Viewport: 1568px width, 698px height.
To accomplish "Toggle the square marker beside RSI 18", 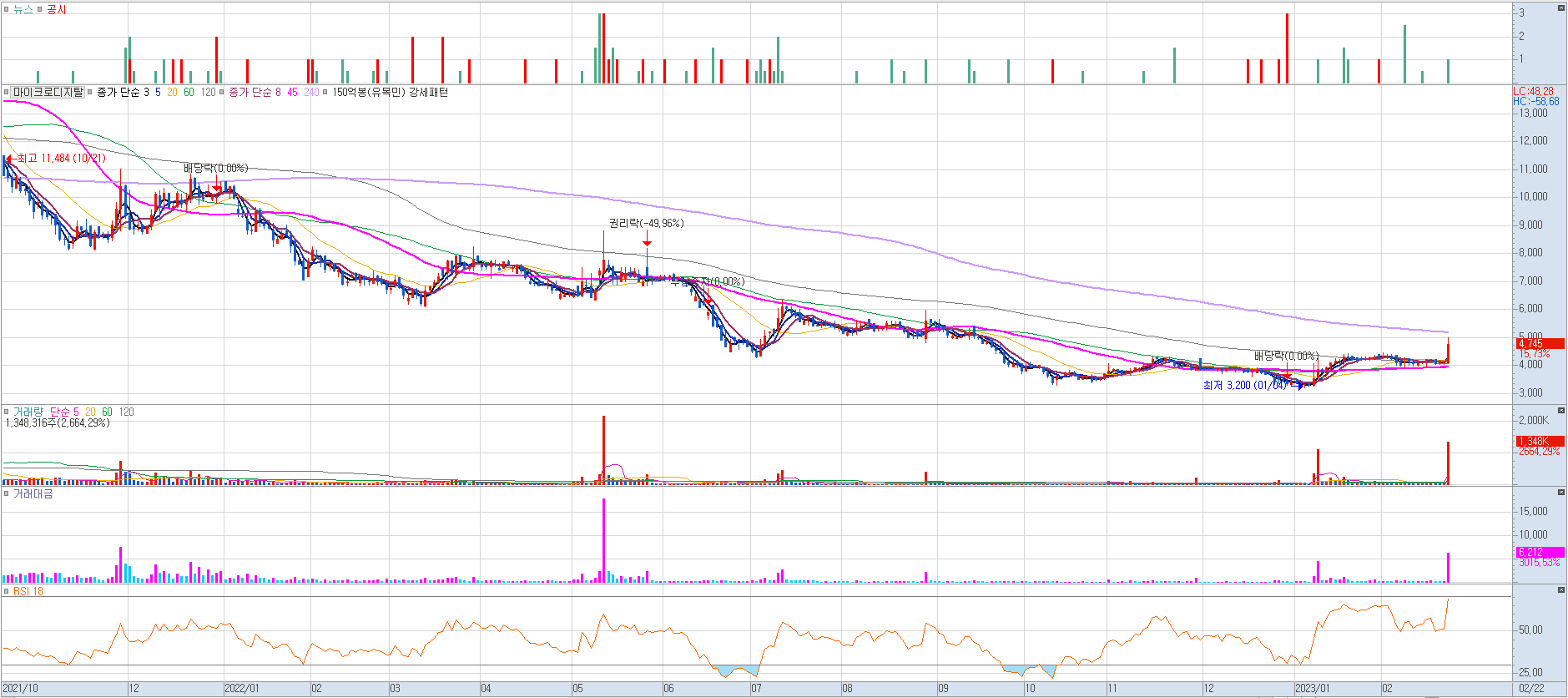I will point(7,591).
